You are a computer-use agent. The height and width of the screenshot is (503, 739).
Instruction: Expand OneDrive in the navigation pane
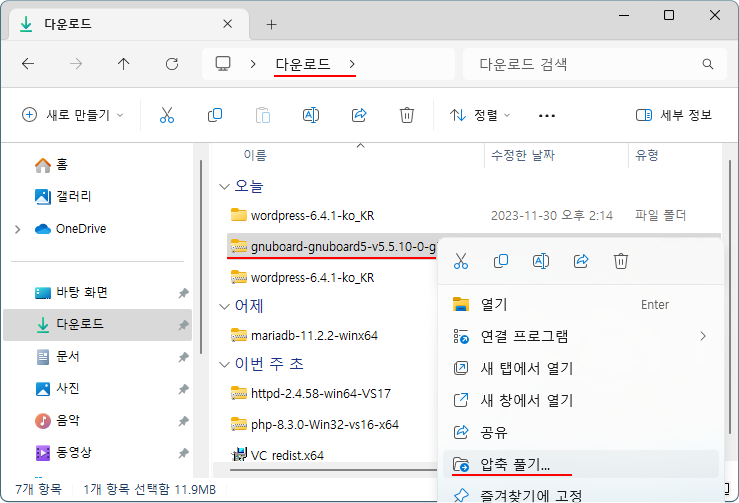[x=18, y=230]
